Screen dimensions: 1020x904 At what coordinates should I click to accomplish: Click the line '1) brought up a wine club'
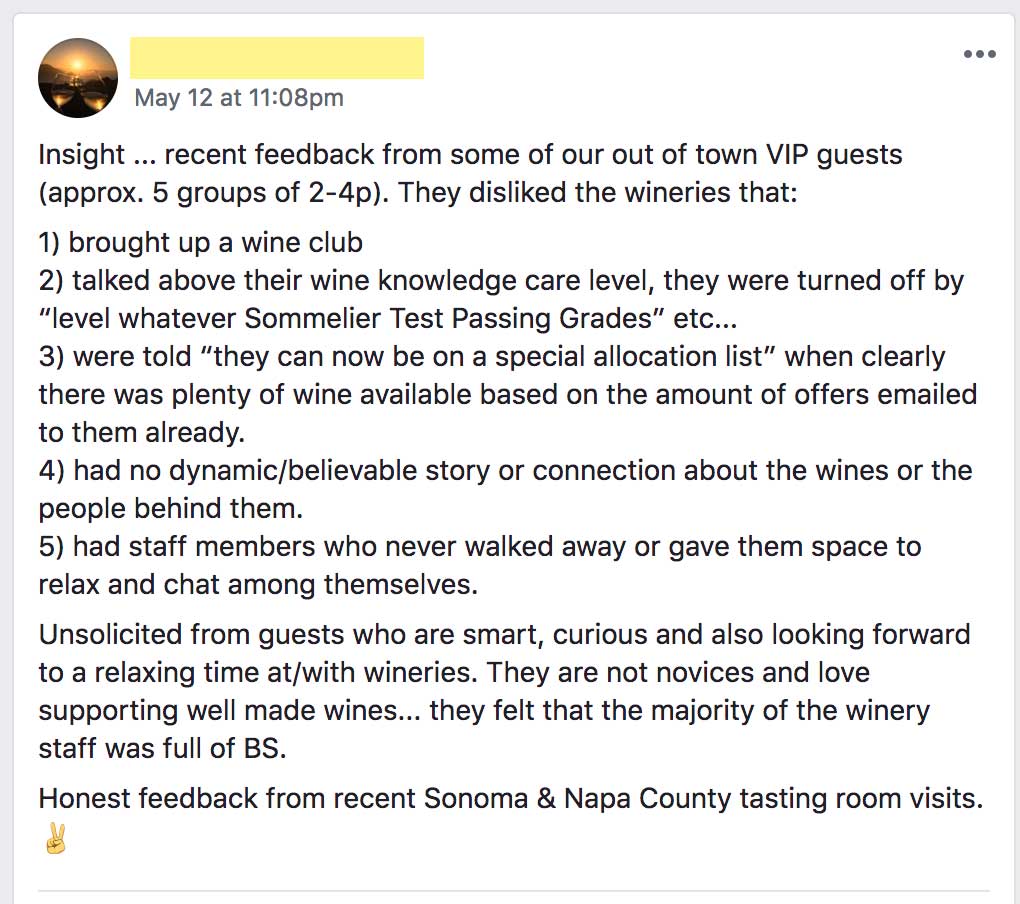point(200,243)
